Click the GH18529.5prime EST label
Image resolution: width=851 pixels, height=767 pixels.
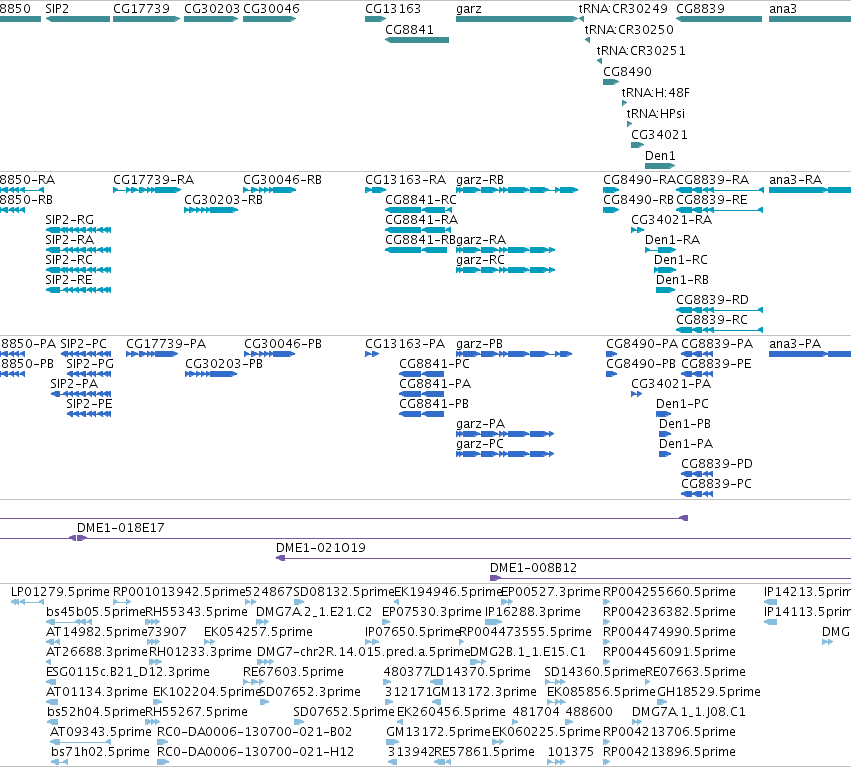pos(709,693)
